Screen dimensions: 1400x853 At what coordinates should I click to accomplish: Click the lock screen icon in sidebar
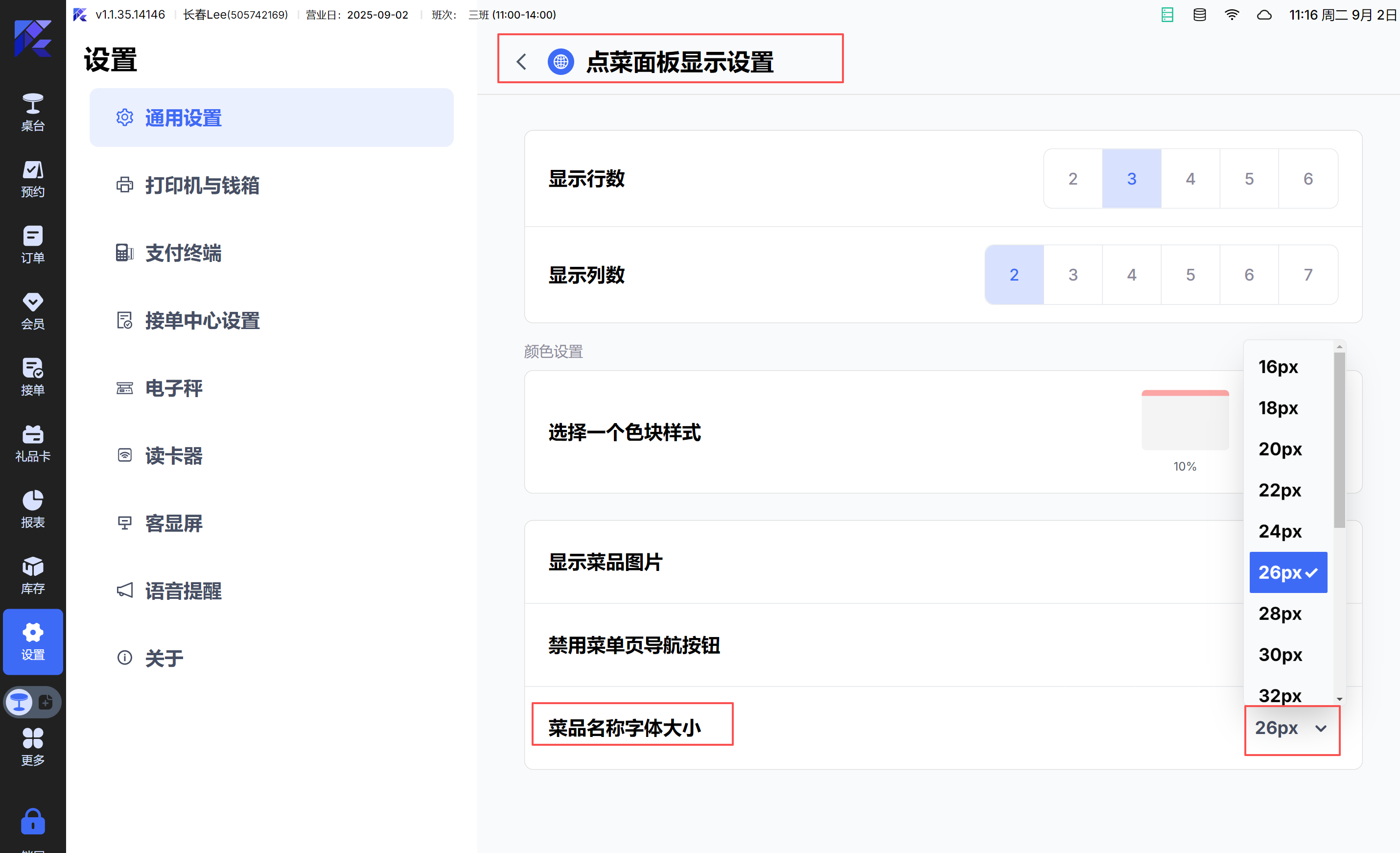click(32, 821)
